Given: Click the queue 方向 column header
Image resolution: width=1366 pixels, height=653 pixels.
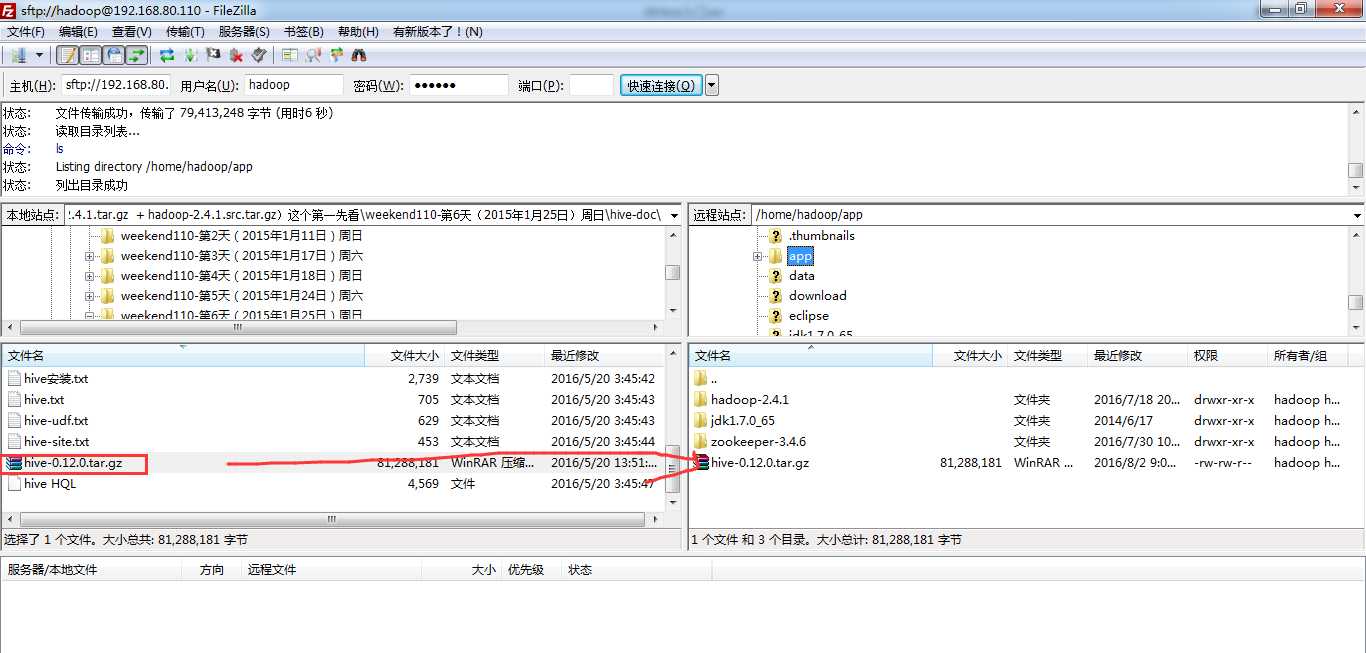Looking at the screenshot, I should click(x=212, y=569).
